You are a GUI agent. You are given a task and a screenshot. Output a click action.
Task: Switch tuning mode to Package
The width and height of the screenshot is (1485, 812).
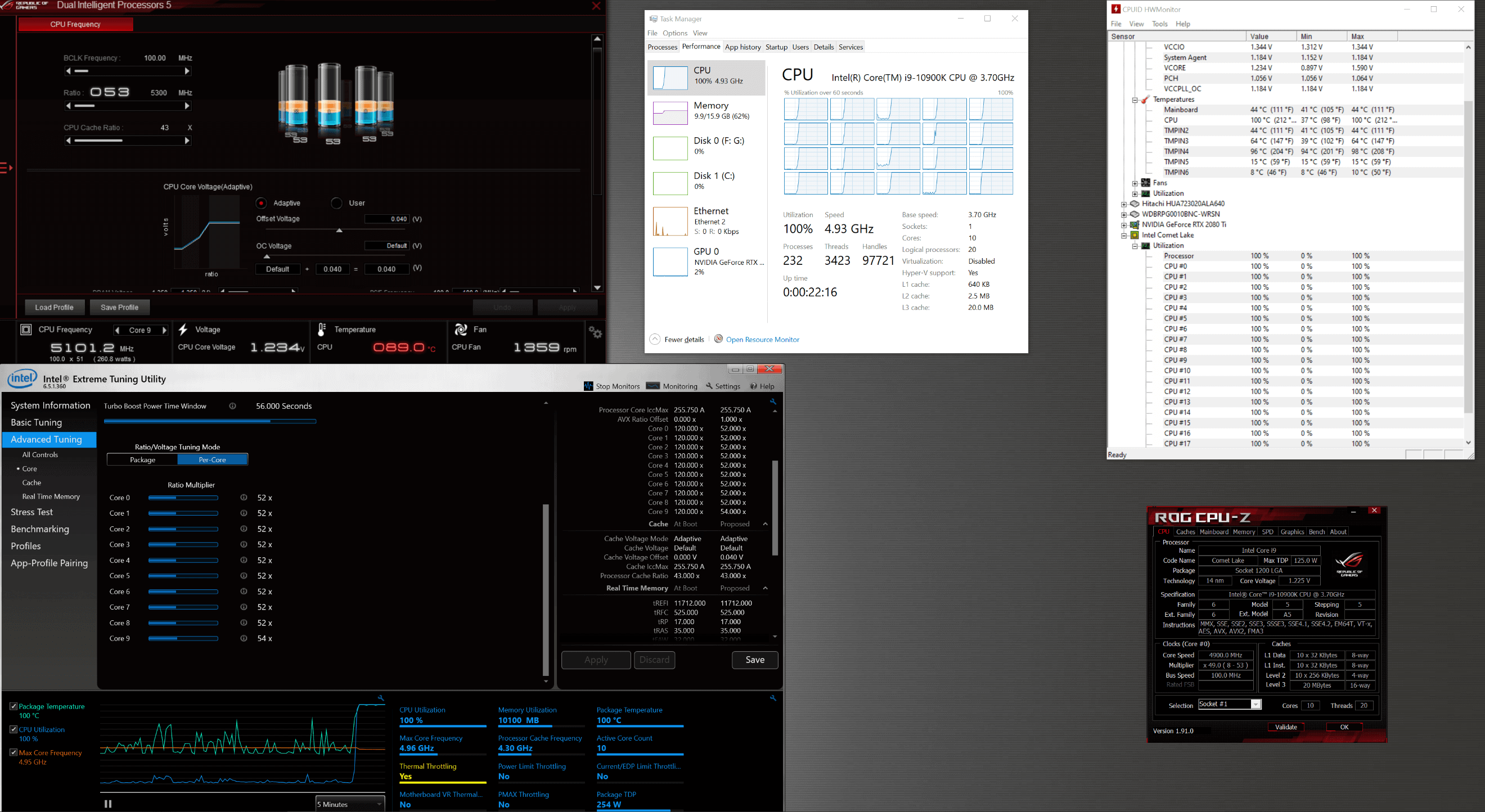(x=142, y=459)
